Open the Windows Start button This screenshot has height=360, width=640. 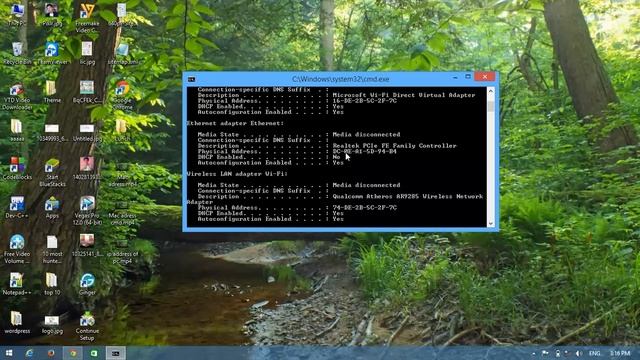pos(9,353)
